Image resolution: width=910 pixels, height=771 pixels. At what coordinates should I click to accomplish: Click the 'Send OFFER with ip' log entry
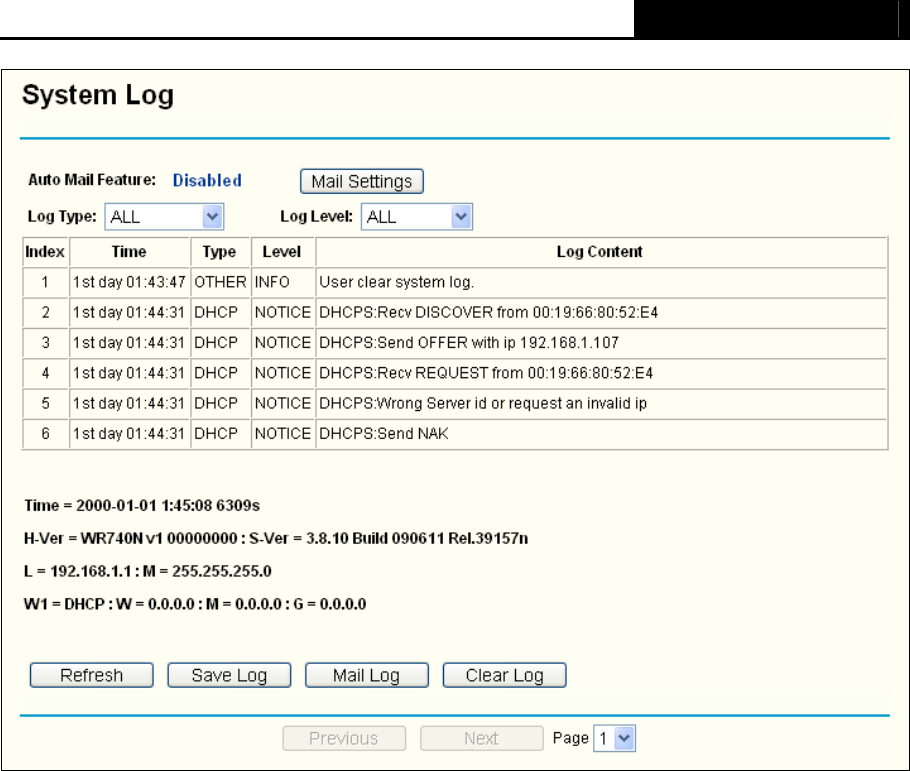click(468, 343)
